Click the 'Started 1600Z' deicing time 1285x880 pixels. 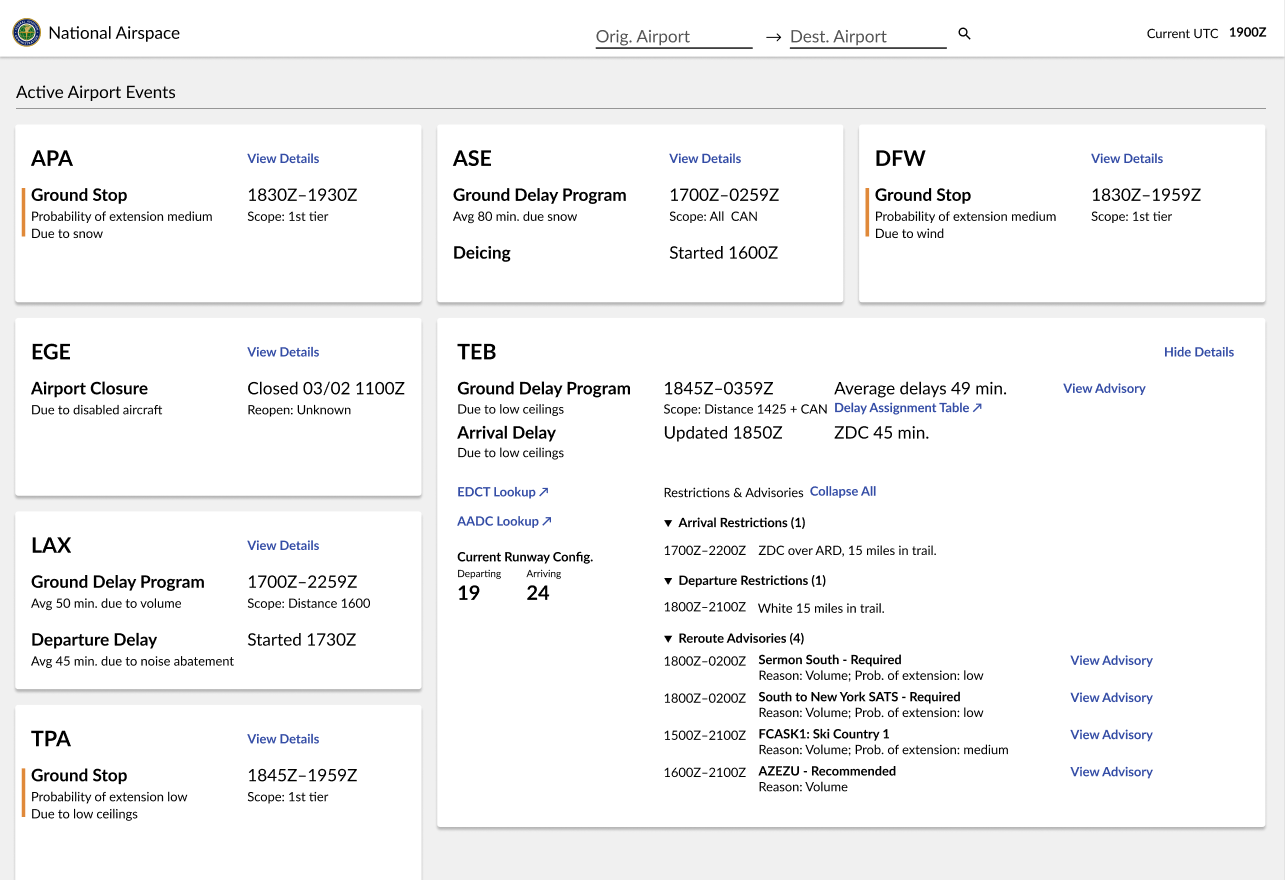(x=723, y=253)
